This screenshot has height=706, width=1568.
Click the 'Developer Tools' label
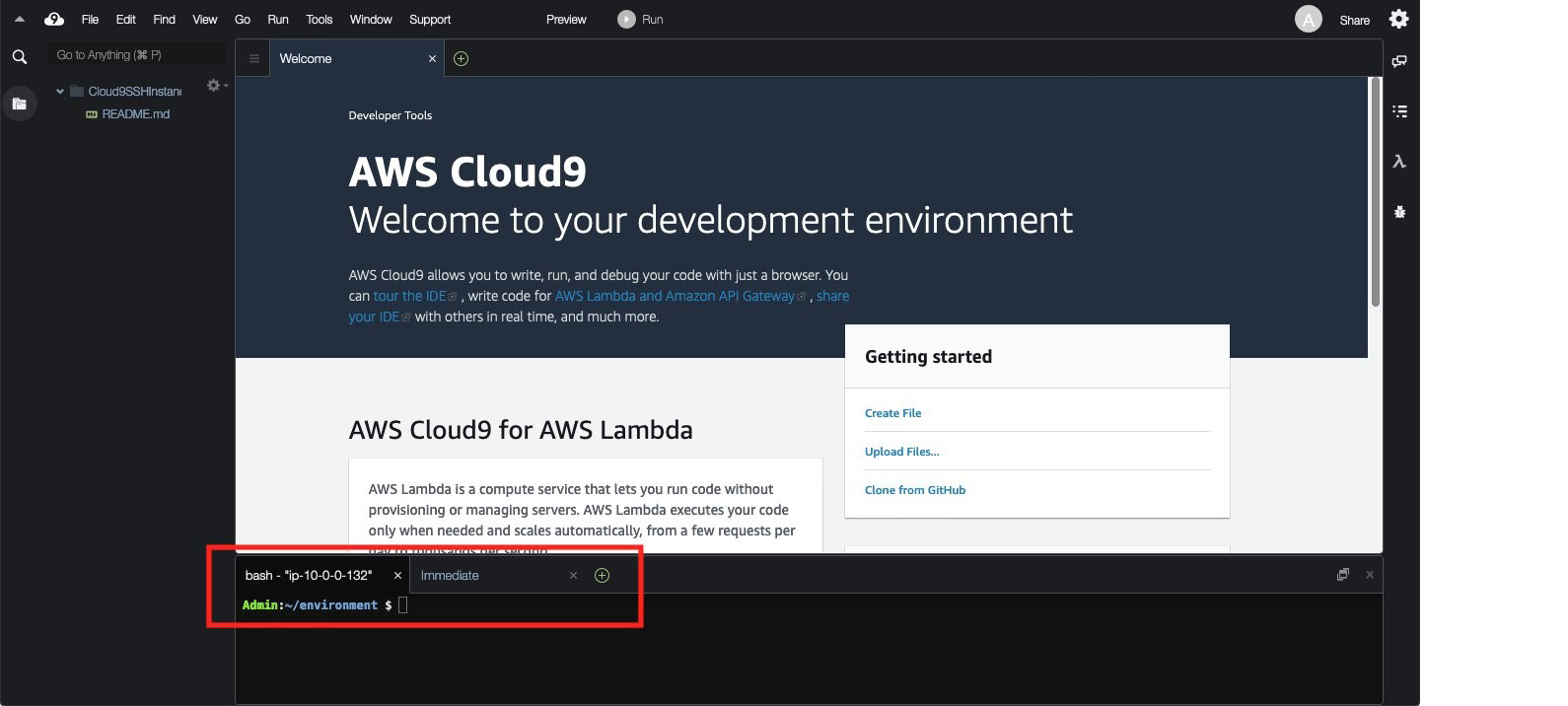pyautogui.click(x=391, y=115)
